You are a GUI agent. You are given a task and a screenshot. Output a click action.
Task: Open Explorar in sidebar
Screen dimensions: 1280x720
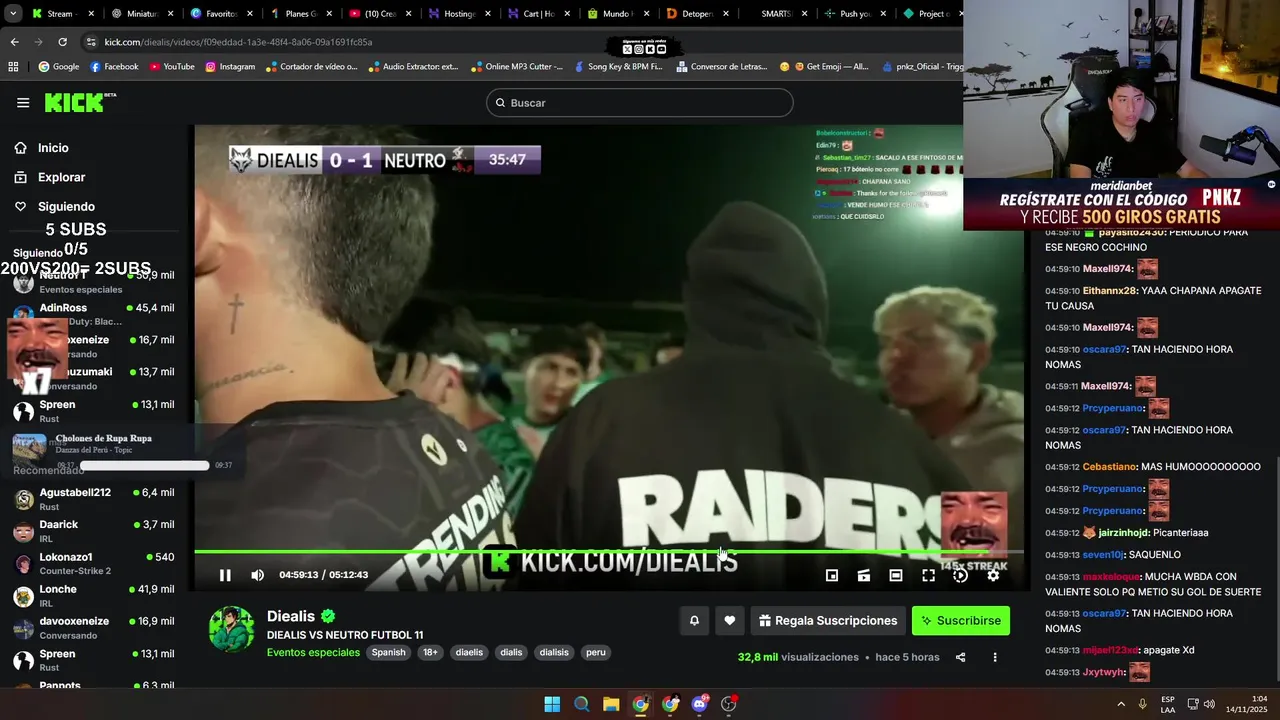tap(61, 177)
